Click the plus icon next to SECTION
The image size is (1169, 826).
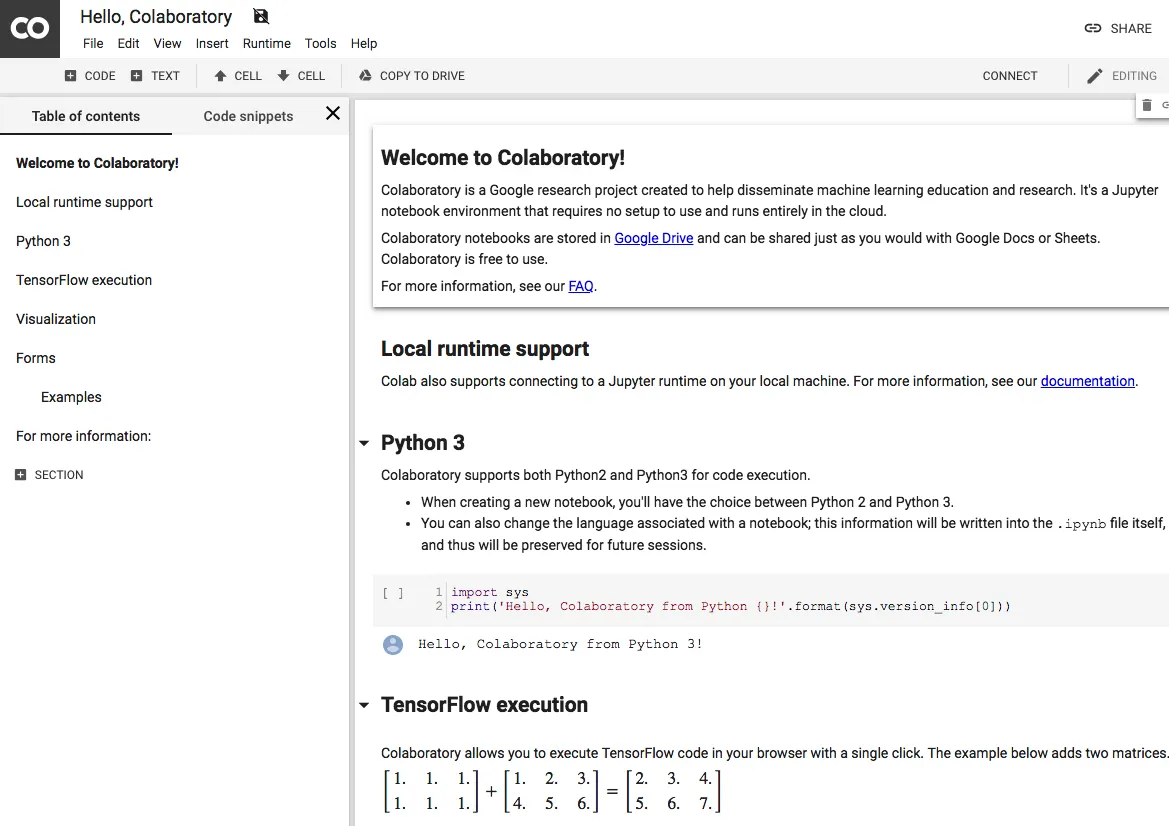(21, 475)
